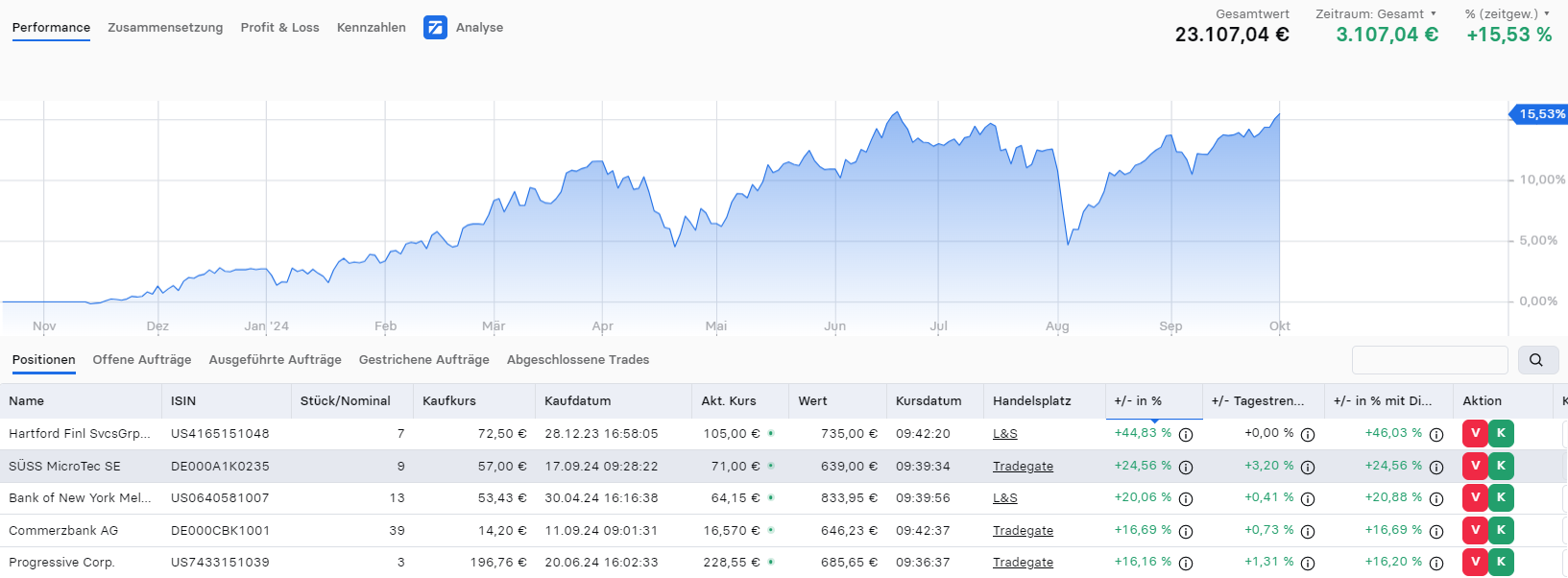
Task: Open Tradegate link in Progressive Corp. row
Action: click(1024, 563)
